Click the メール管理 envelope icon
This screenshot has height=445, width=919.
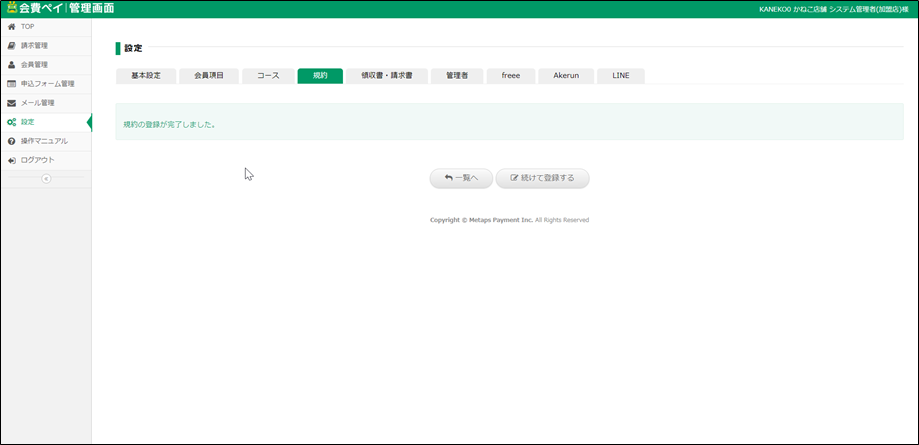pos(11,102)
